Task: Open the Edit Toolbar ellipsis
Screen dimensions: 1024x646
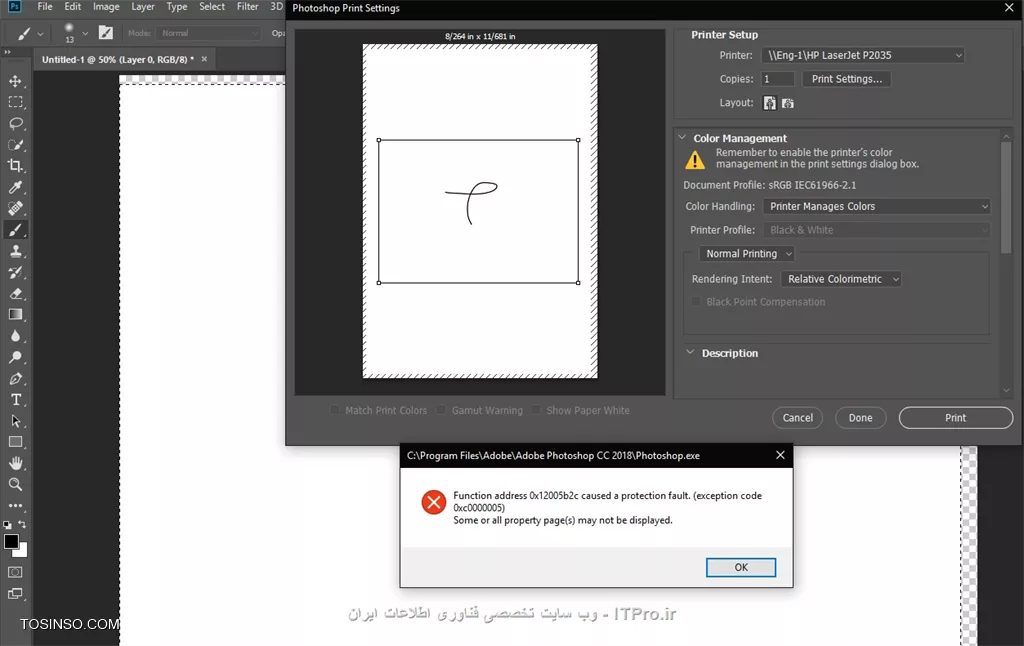Action: 15,506
